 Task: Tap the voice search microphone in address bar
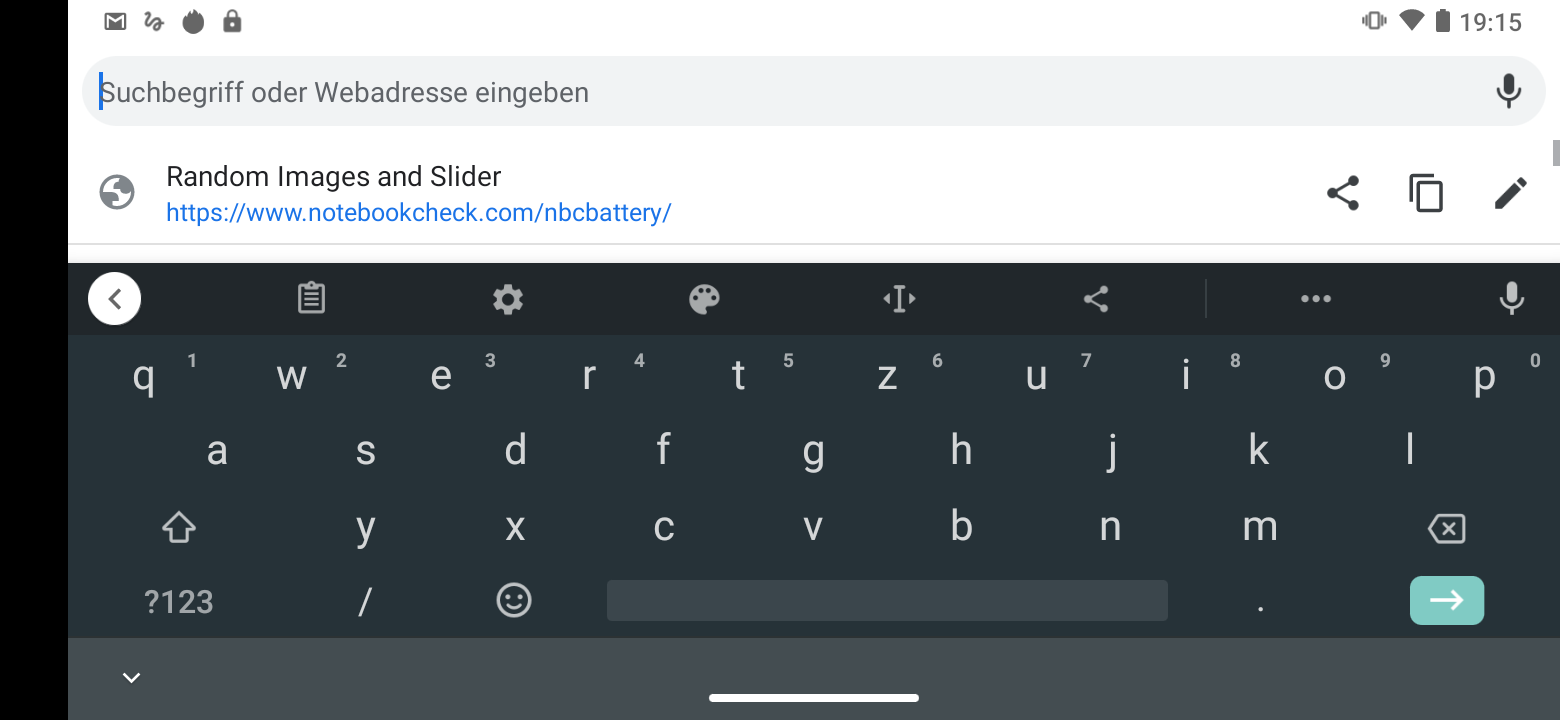pos(1508,91)
